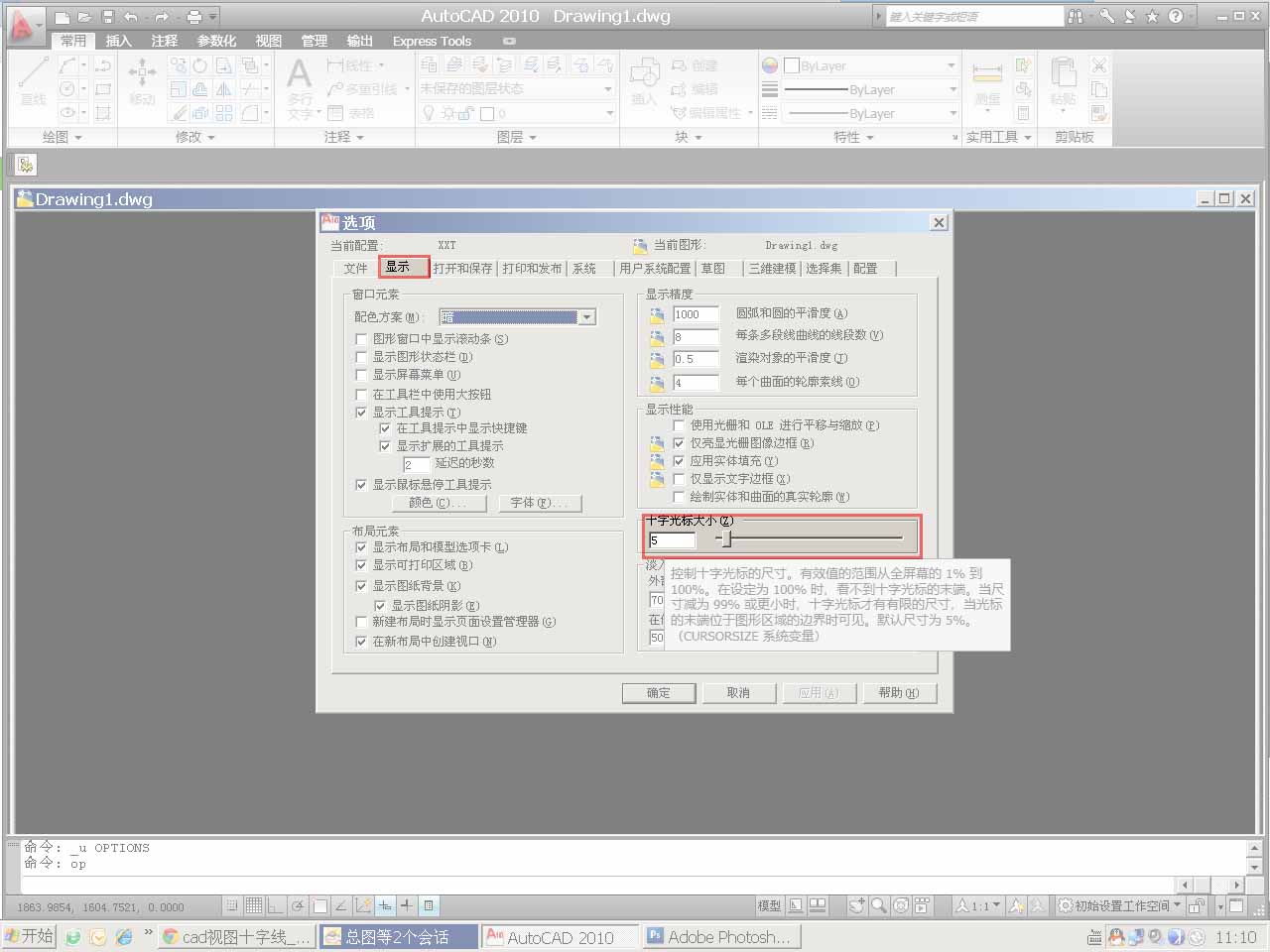Viewport: 1270px width, 952px height.
Task: Toggle 显示屏幕菜单 checkbox
Action: click(362, 375)
